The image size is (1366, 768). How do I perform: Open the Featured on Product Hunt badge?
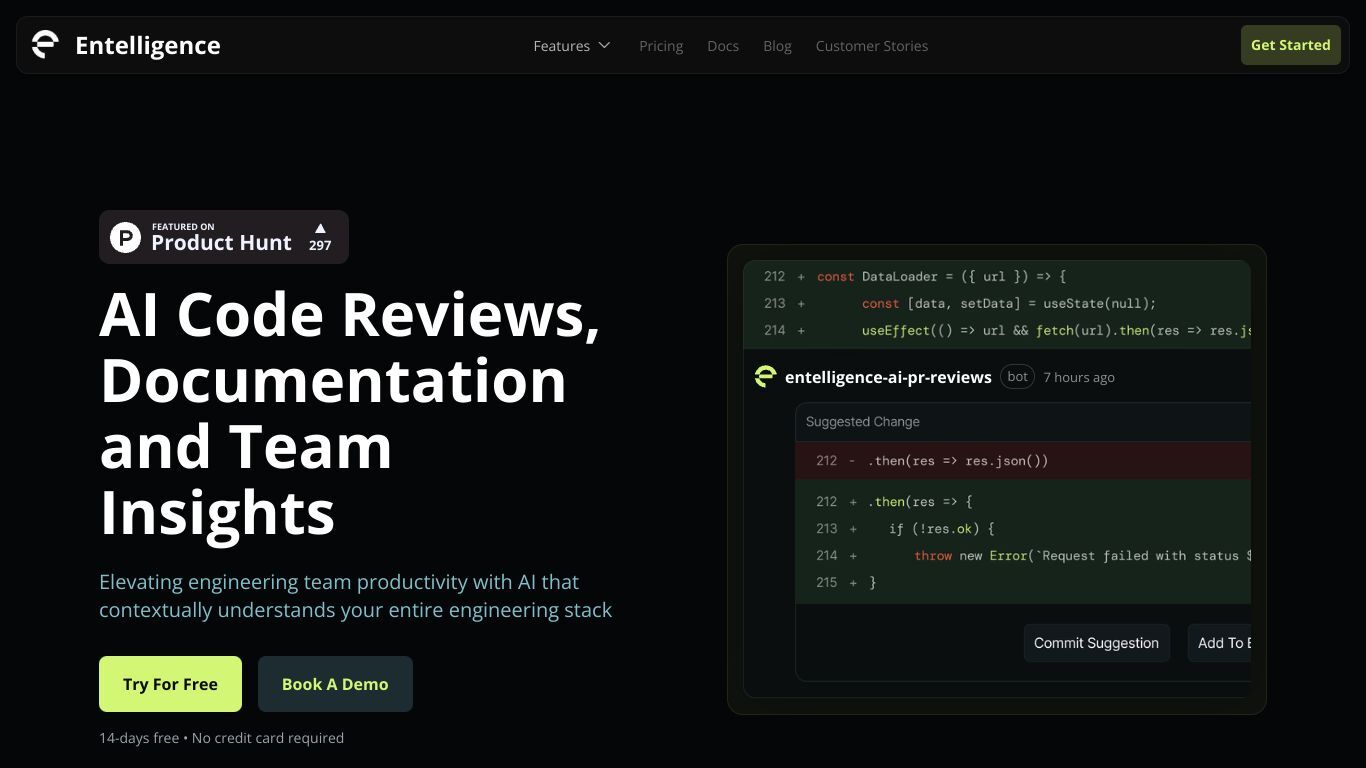tap(224, 237)
